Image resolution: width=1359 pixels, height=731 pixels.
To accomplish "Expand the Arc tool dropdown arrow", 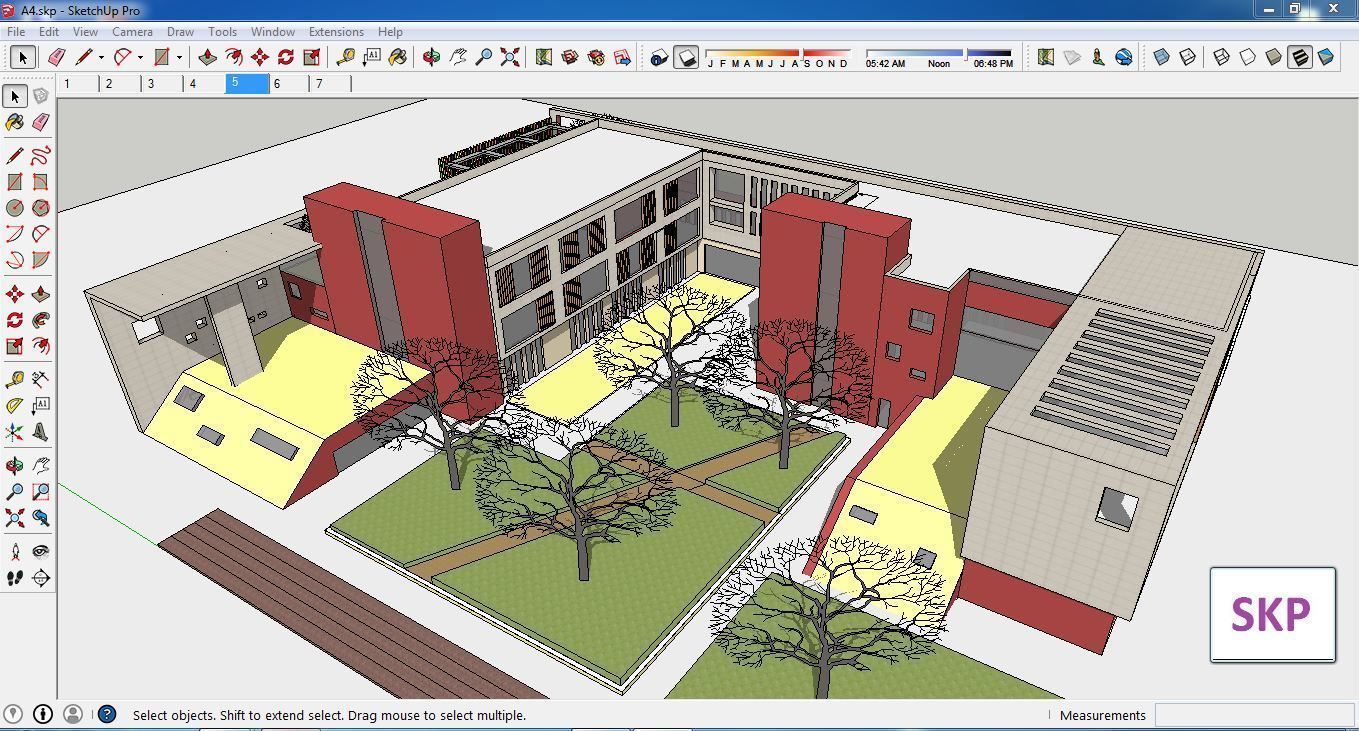I will [x=140, y=57].
